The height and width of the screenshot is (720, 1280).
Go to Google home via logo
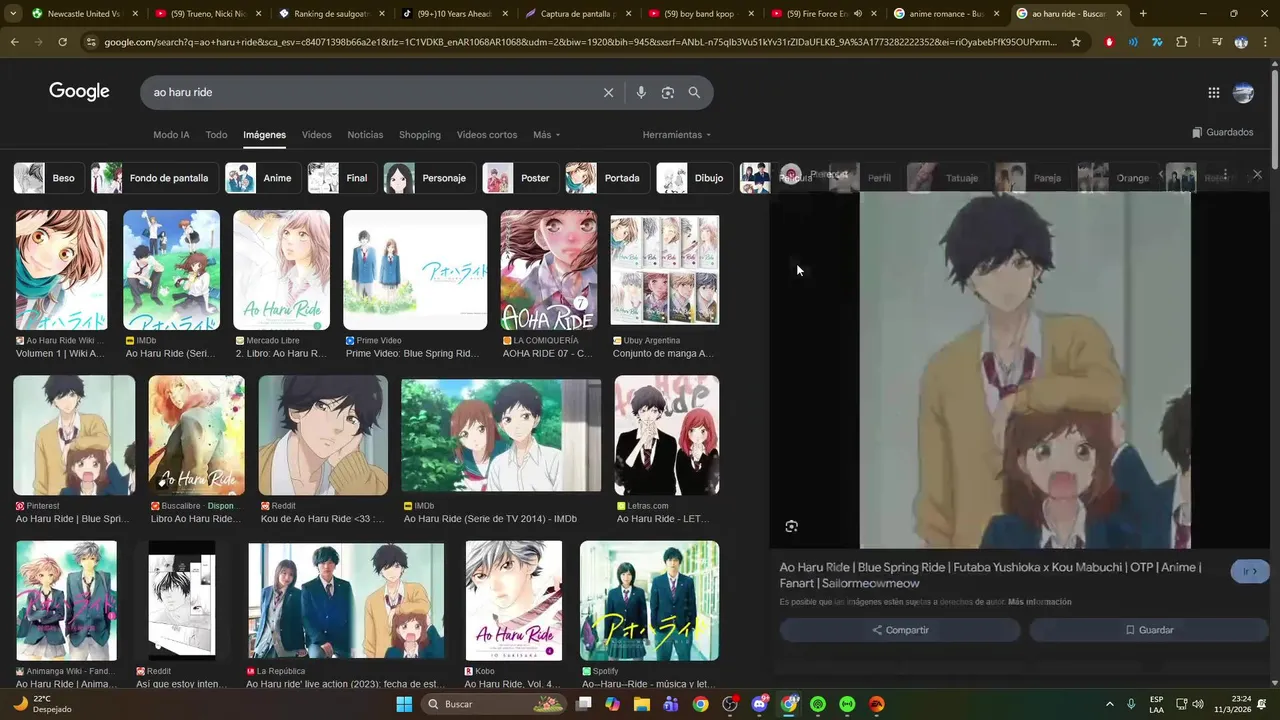point(79,92)
